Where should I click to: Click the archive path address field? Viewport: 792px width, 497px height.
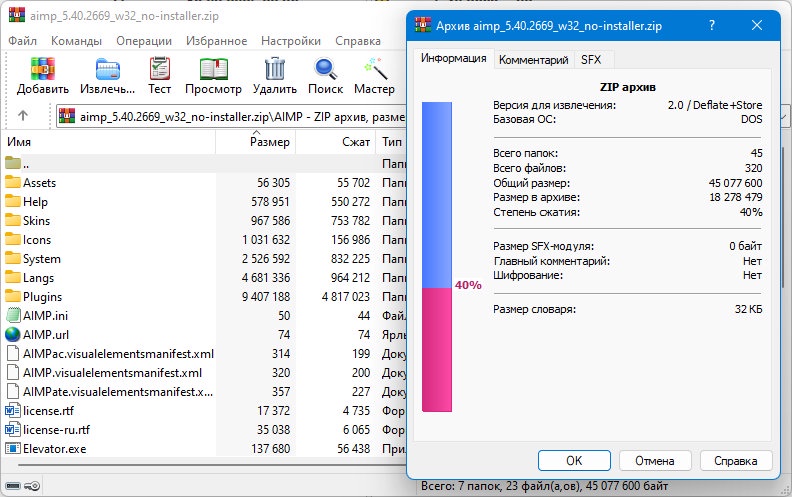pos(231,117)
